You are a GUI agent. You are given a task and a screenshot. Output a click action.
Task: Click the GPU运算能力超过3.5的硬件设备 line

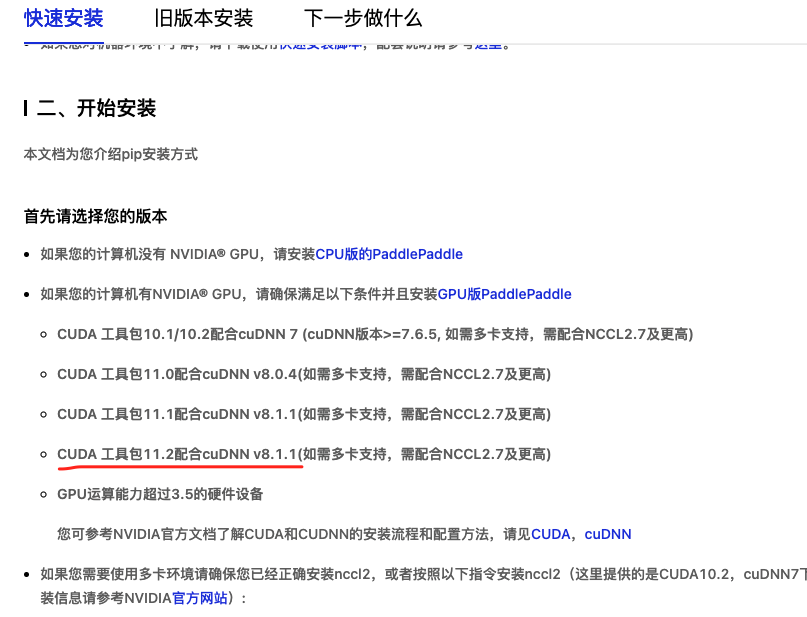[160, 495]
